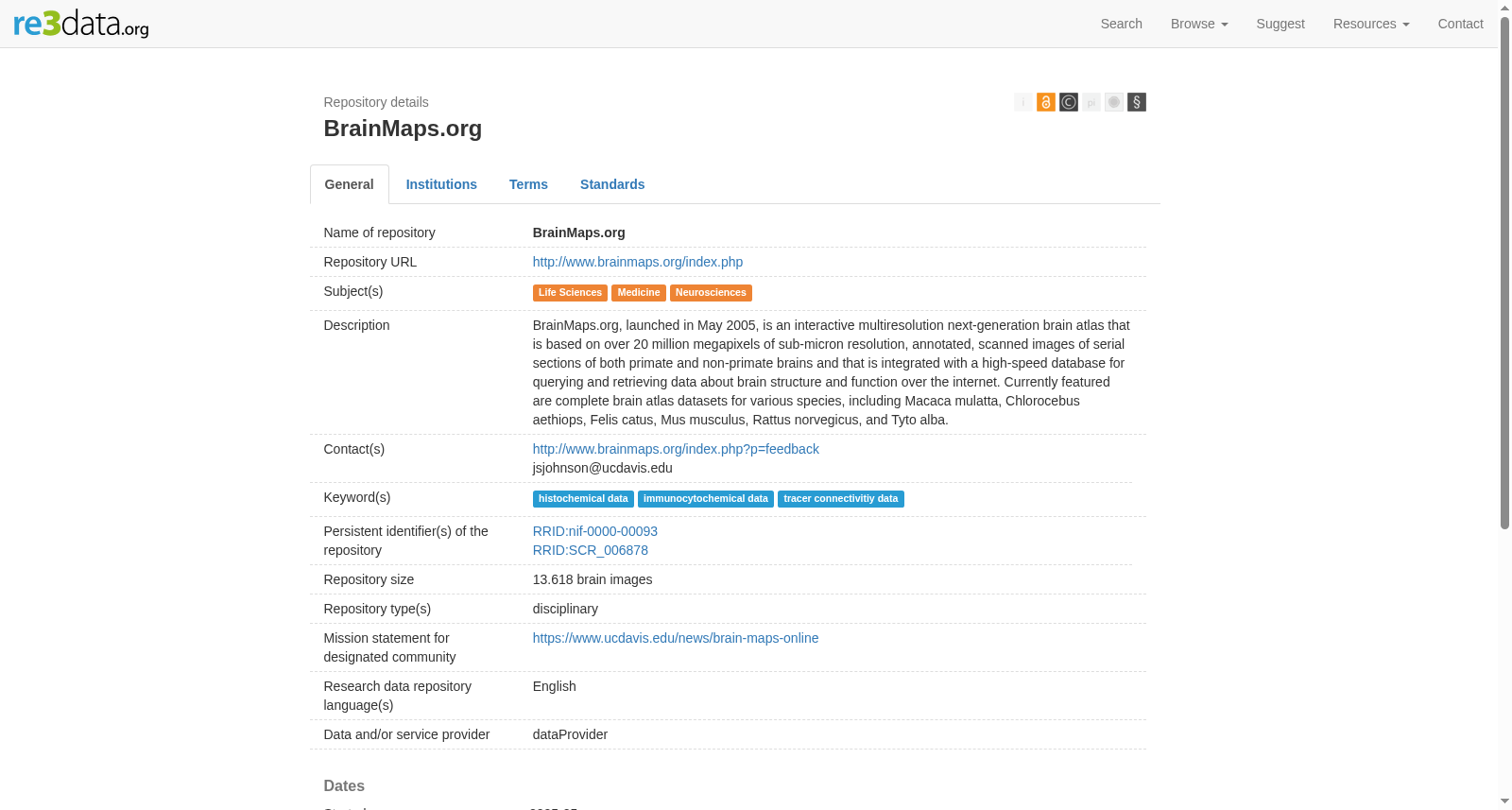Click the Life Sciences subject tag
Screen dimensions: 1512x810
570,293
